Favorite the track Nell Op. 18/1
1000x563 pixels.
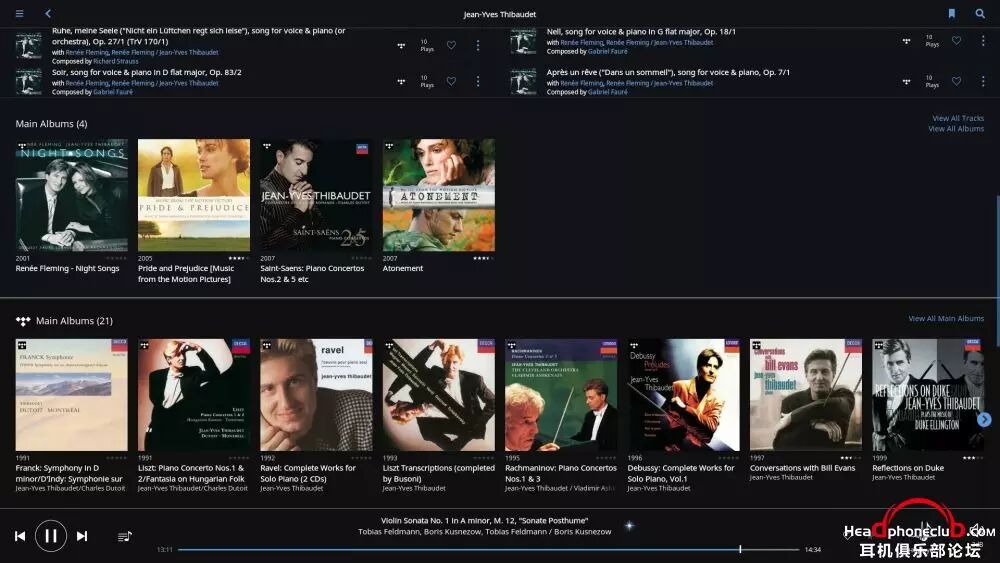(956, 40)
